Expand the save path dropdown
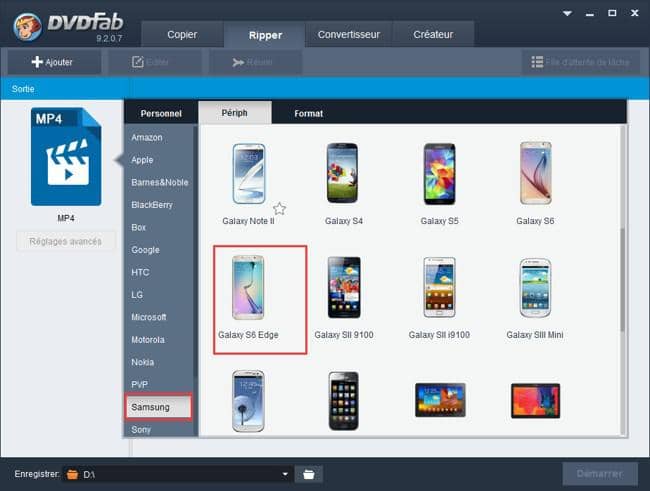This screenshot has width=650, height=491. coord(285,474)
